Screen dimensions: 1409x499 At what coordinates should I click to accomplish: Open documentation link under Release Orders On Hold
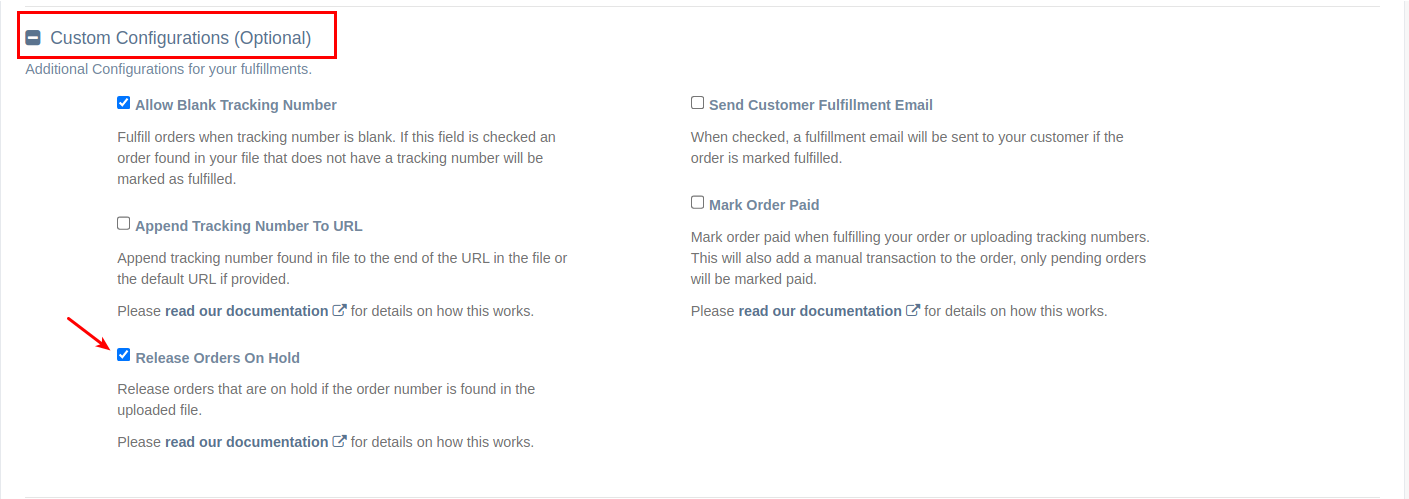247,442
